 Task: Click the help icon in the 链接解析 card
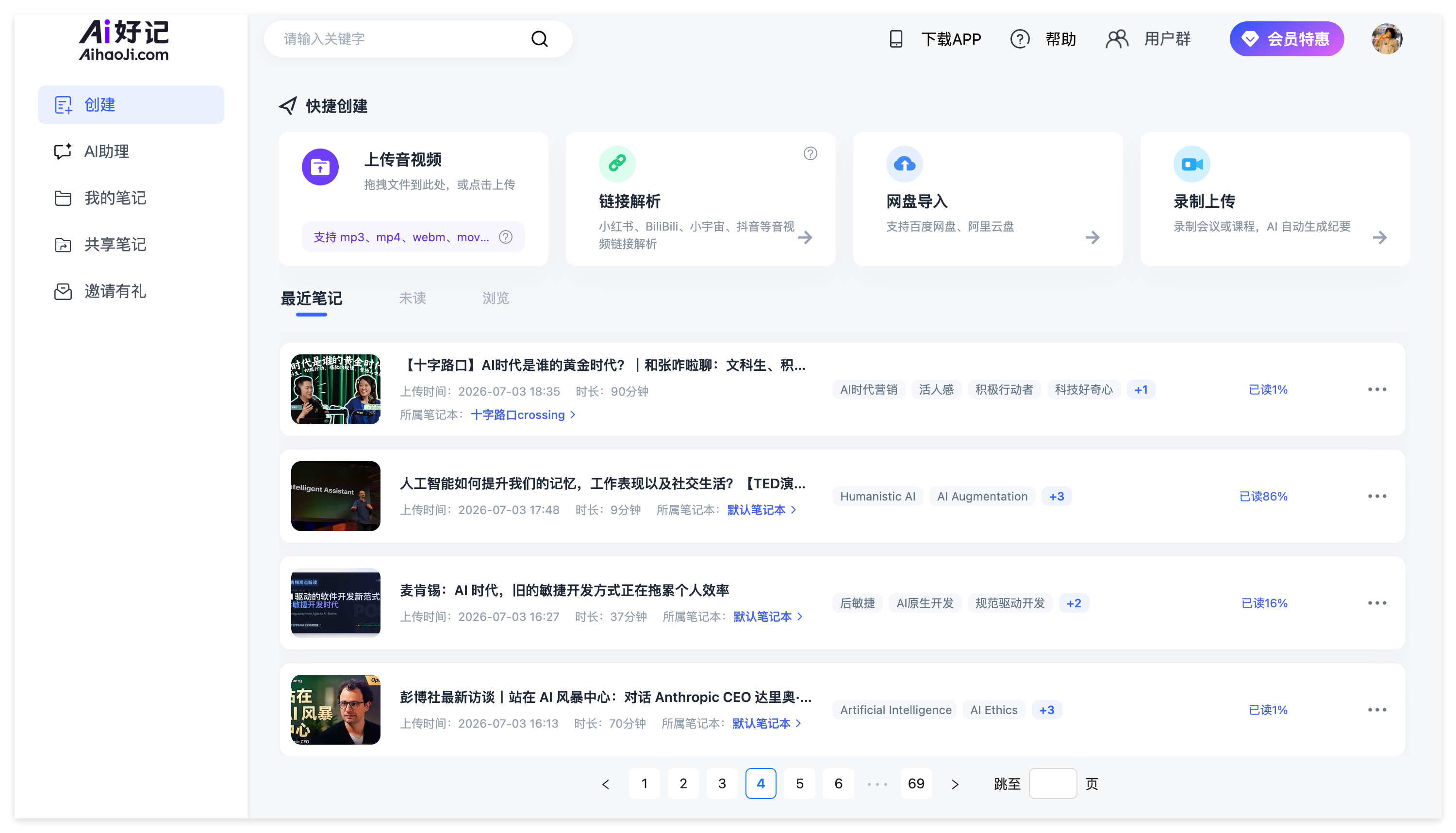pos(810,153)
